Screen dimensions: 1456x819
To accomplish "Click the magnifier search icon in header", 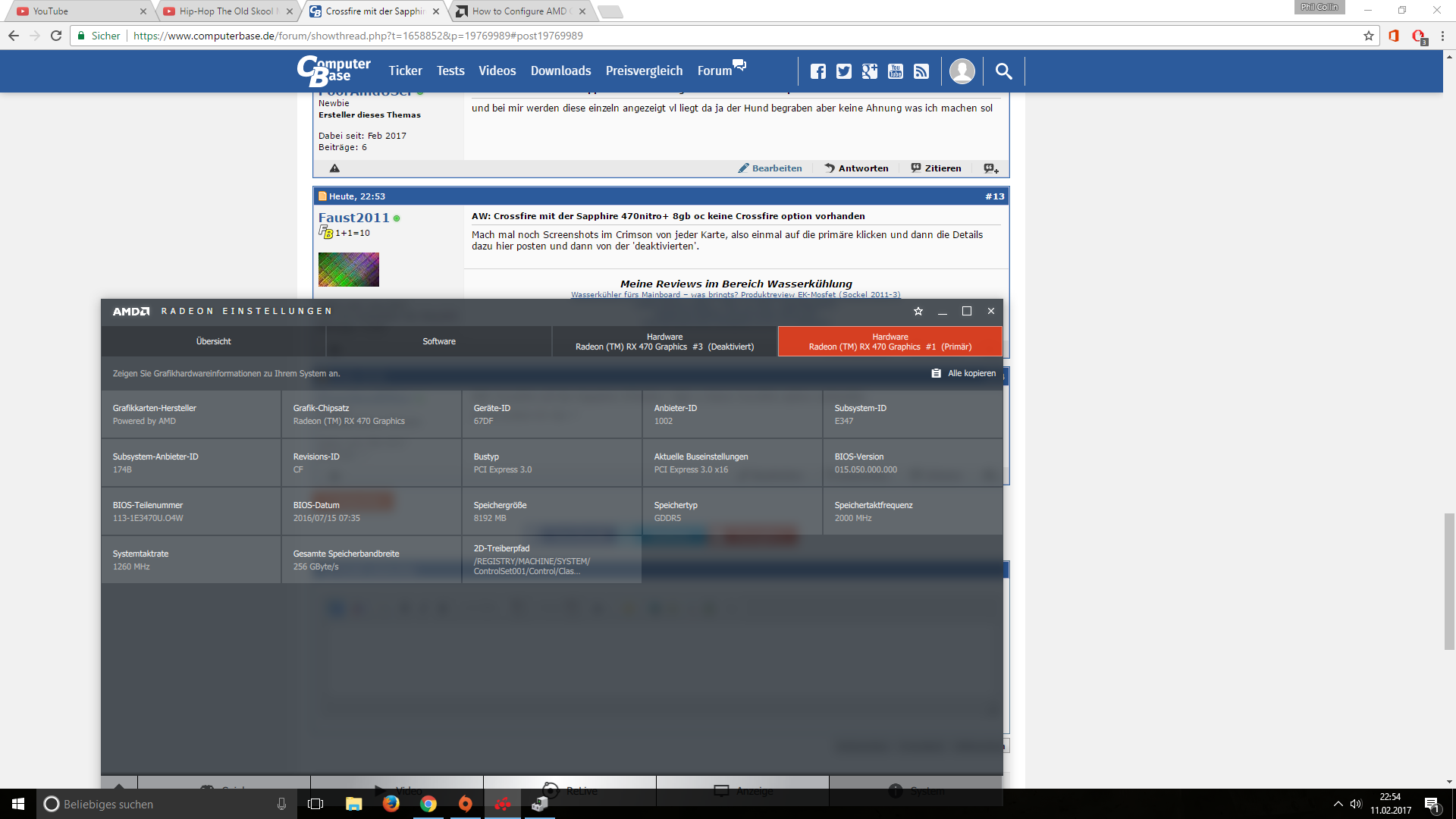I will pos(1003,71).
